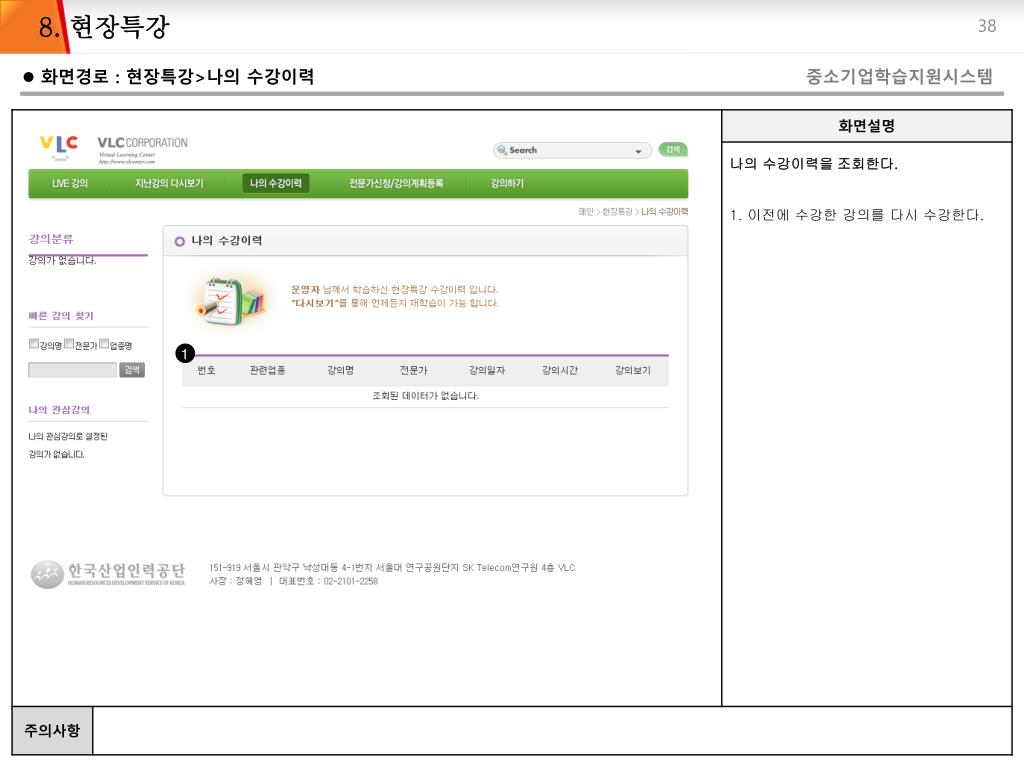This screenshot has height=768, width=1024.
Task: Click the 강의가 없습니다 text under 강의분류
Action: [62, 261]
